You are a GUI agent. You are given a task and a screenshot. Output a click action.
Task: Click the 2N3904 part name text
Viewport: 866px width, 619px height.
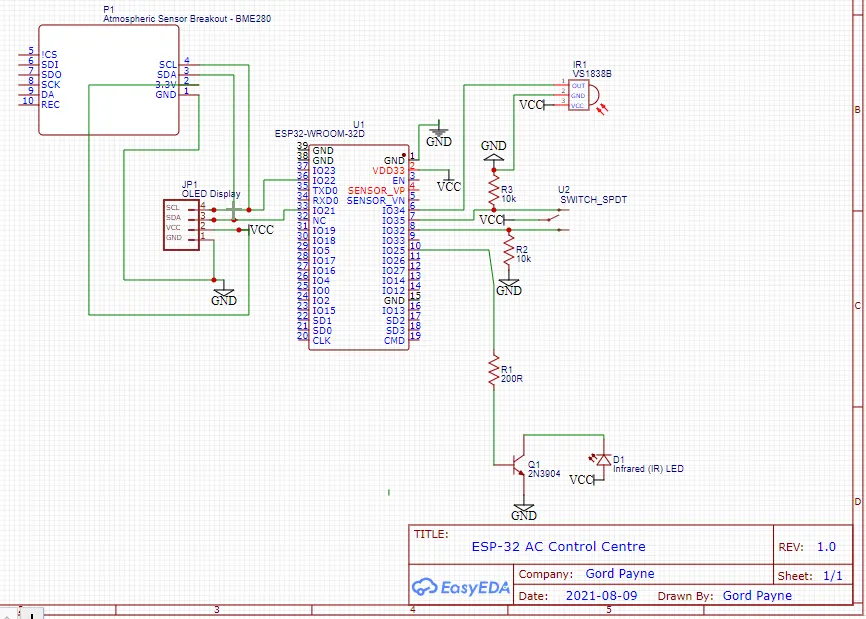pyautogui.click(x=544, y=473)
